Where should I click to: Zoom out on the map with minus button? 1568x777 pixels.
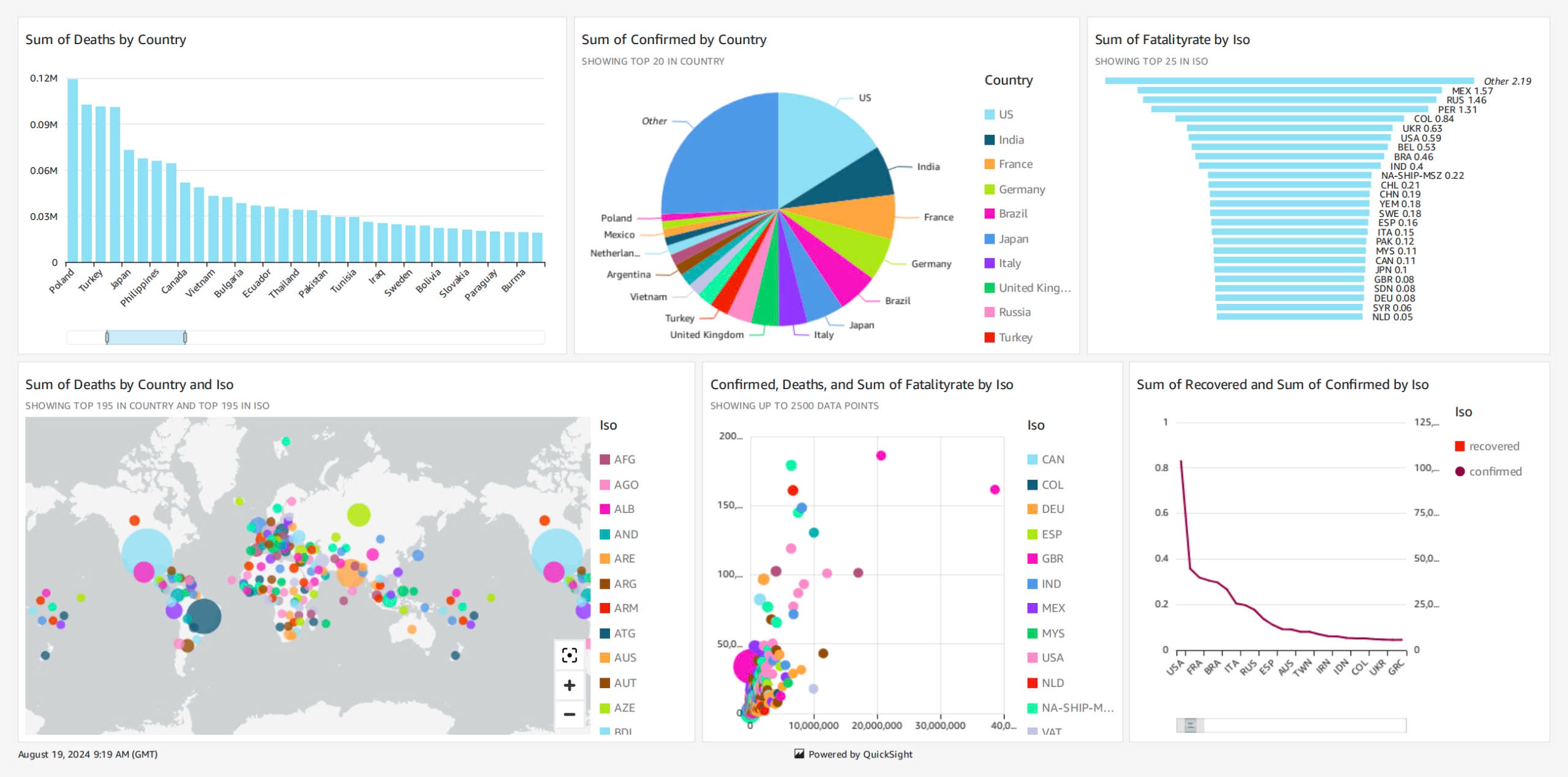(x=569, y=714)
